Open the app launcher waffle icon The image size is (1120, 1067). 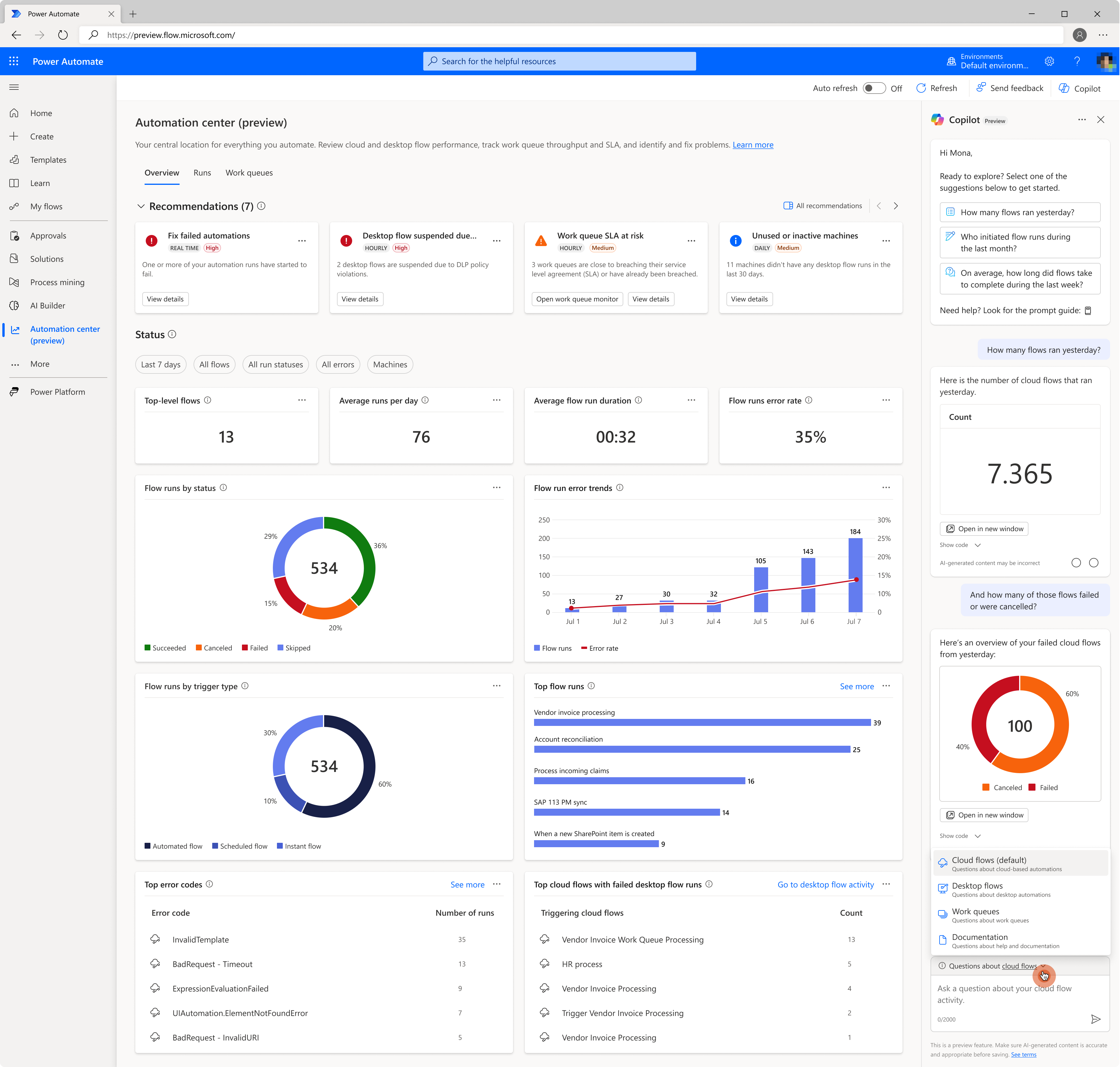click(14, 62)
